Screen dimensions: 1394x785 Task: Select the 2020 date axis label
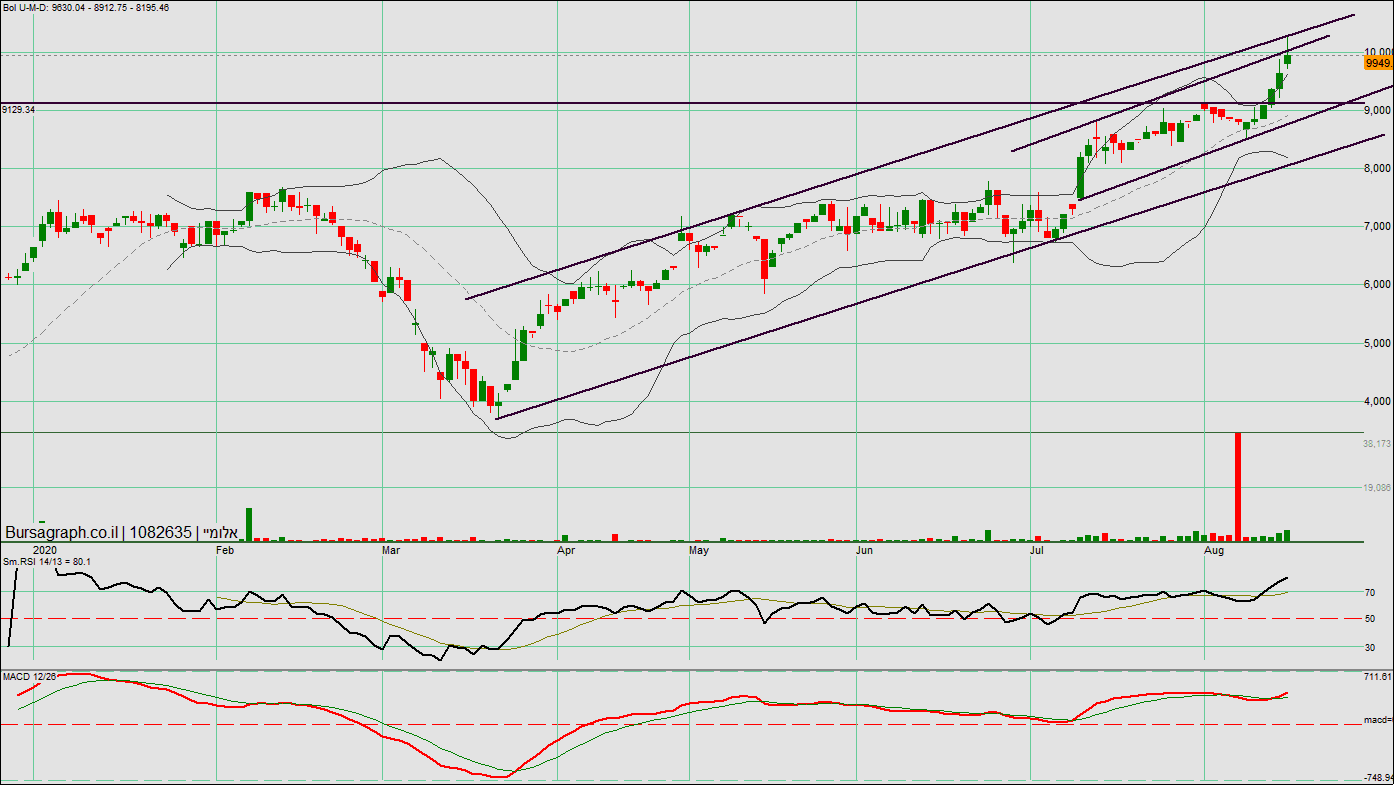pyautogui.click(x=44, y=550)
